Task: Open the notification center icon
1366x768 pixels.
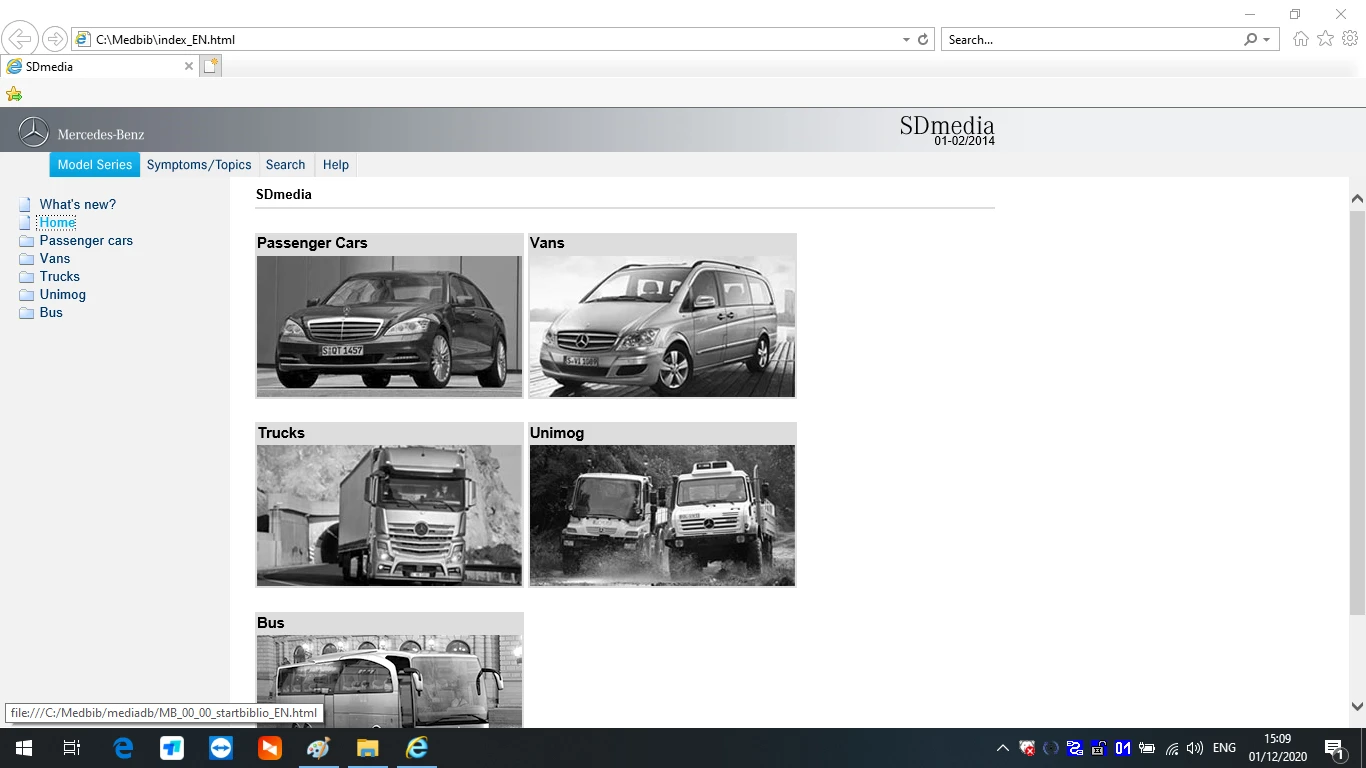Action: (x=1334, y=748)
